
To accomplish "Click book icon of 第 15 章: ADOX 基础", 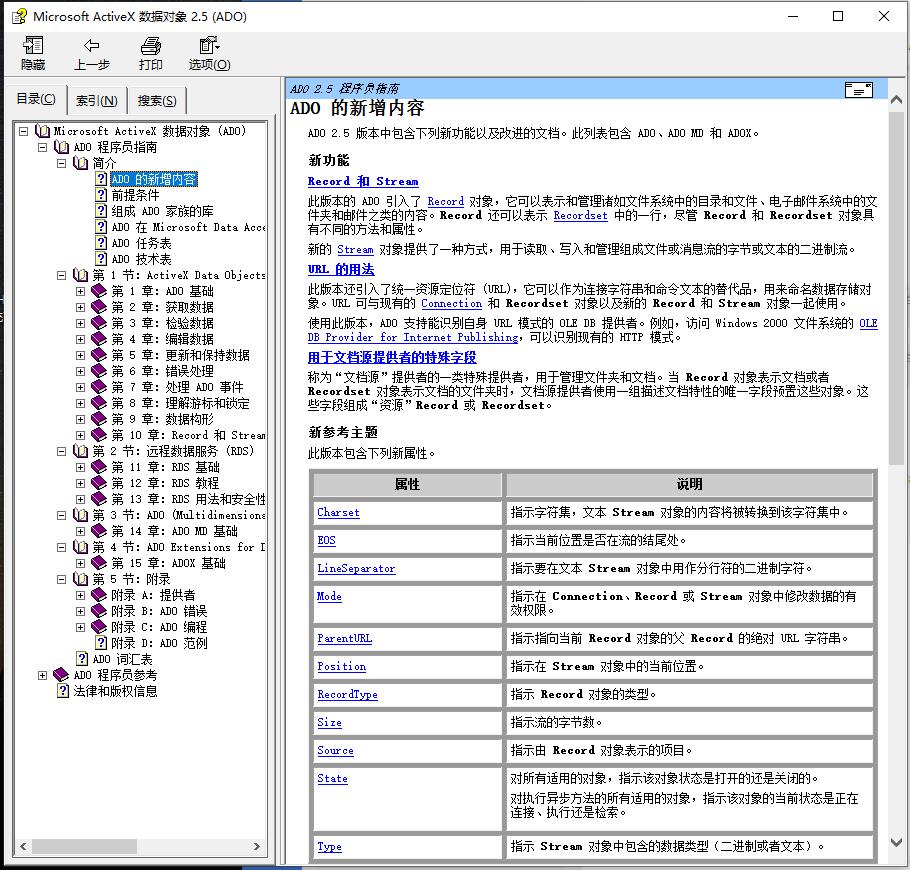I will 99,563.
